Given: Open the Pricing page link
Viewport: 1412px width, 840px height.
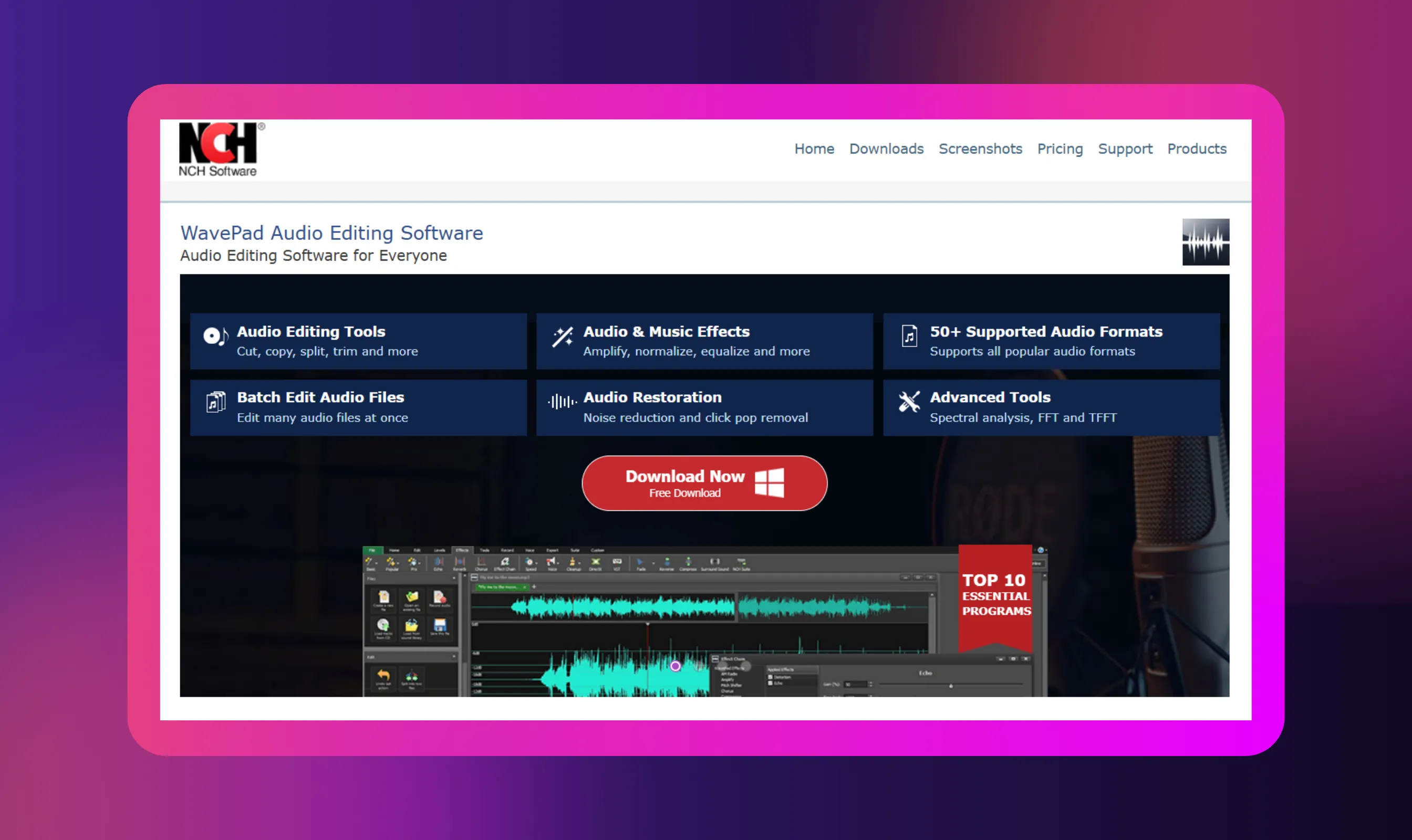Looking at the screenshot, I should coord(1060,149).
